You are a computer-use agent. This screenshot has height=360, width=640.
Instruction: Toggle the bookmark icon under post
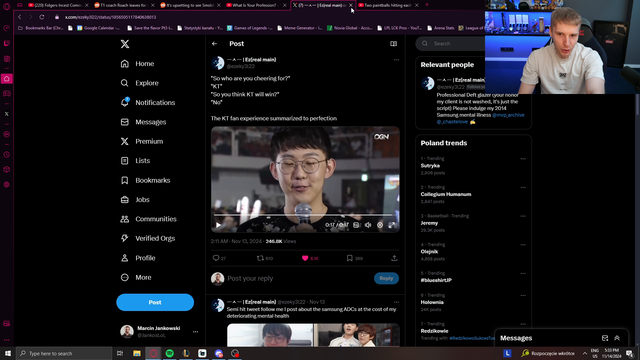point(349,258)
